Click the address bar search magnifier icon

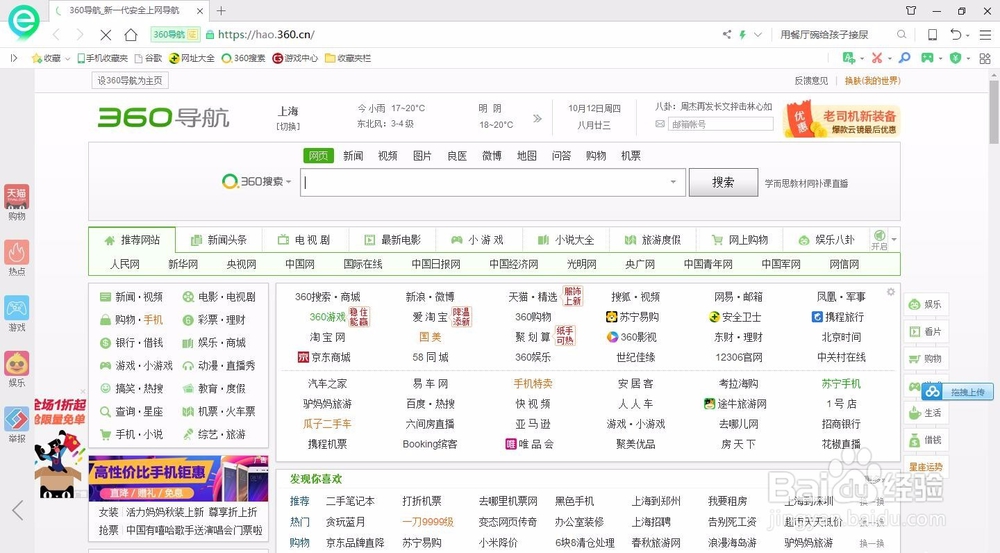coord(901,34)
